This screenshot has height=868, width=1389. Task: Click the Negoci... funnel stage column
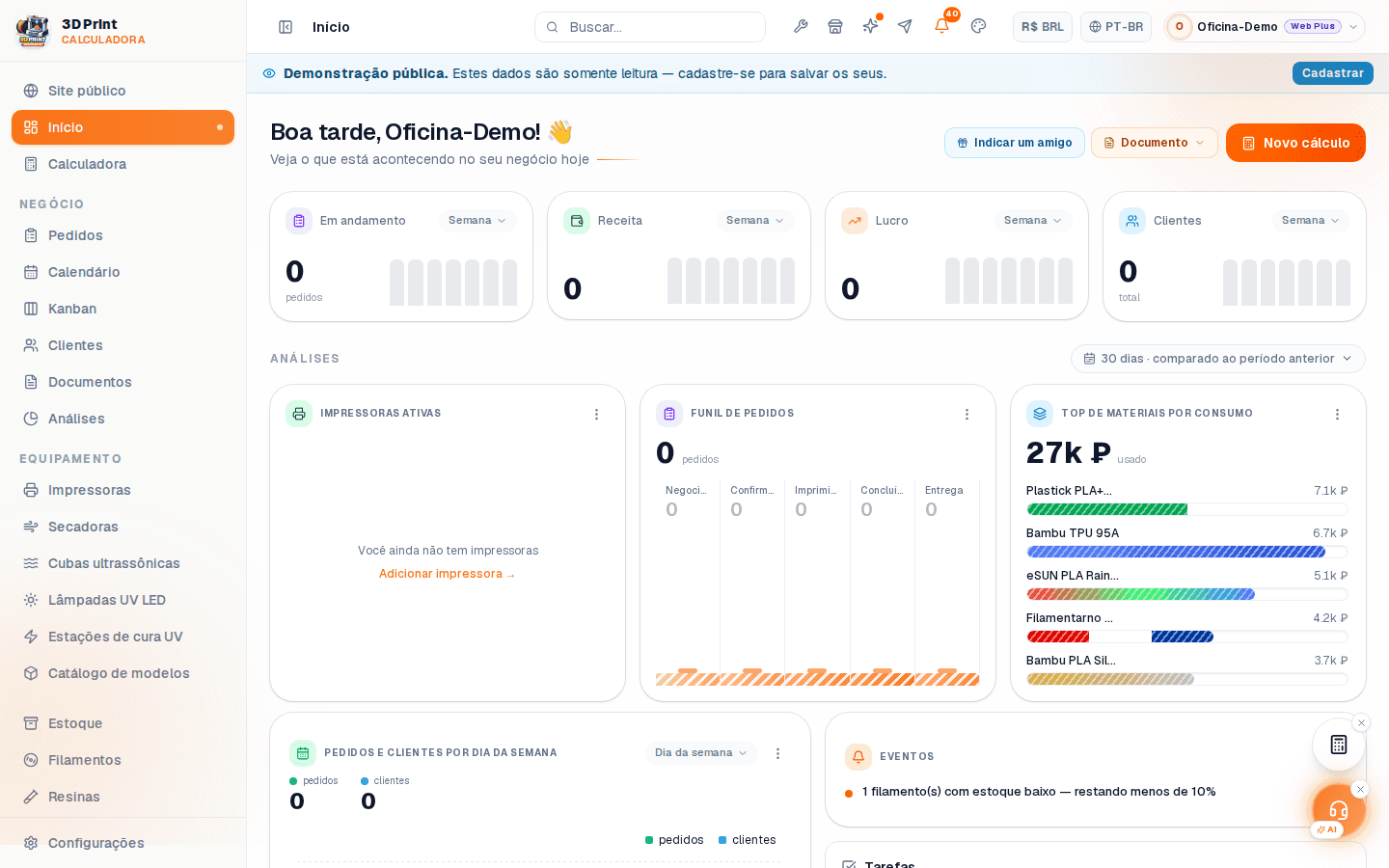tap(688, 582)
